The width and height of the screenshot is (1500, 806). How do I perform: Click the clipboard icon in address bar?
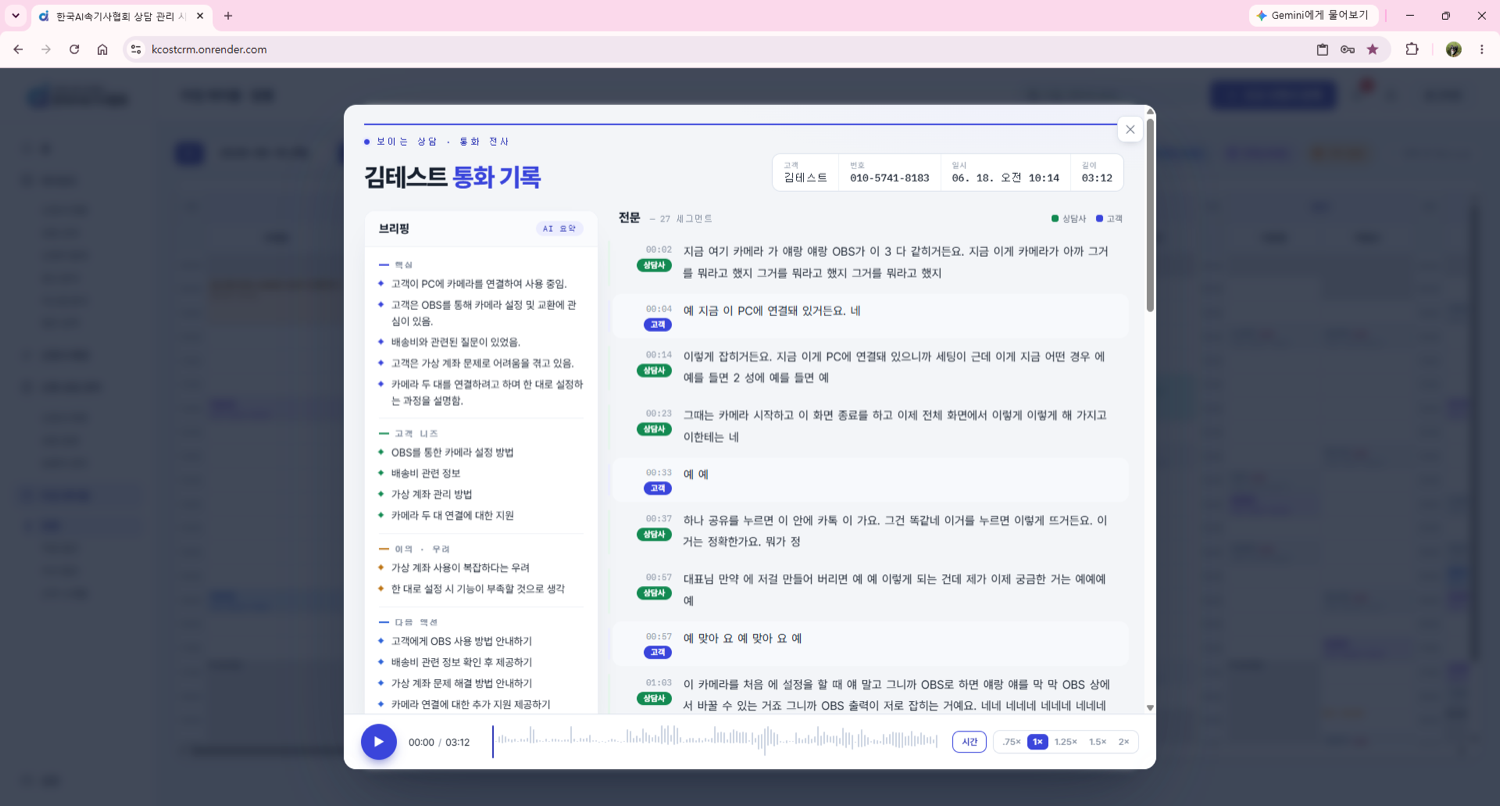(x=1322, y=49)
